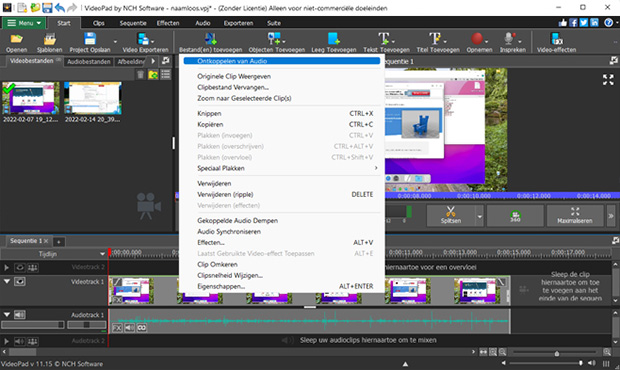The width and height of the screenshot is (620, 370).
Task: Choose Ontkoppelen van Audio in the menu
Action: [x=282, y=61]
